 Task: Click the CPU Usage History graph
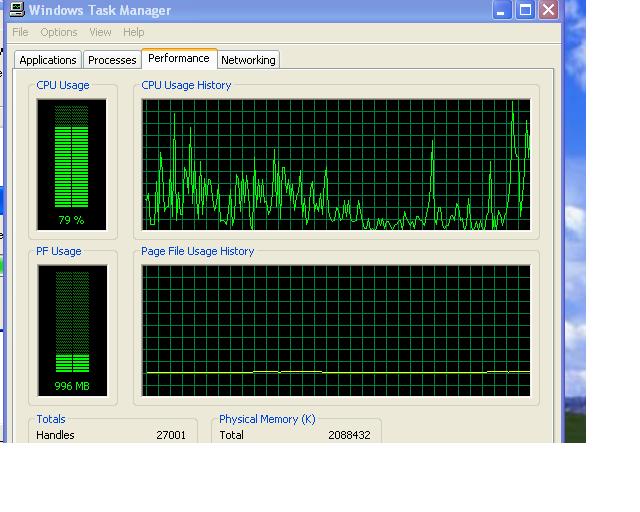[336, 165]
